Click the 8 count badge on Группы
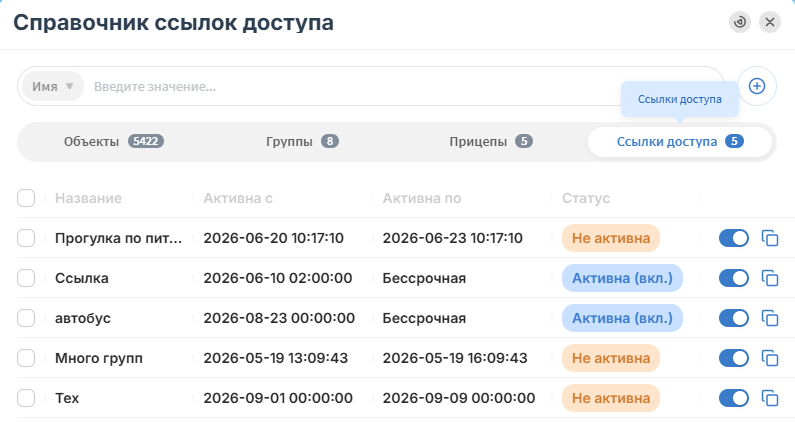Viewport: 795px width, 433px height. [330, 141]
